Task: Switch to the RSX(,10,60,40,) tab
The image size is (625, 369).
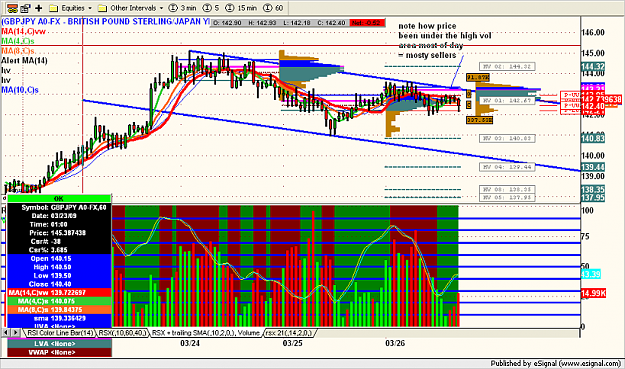Action: click(x=122, y=333)
